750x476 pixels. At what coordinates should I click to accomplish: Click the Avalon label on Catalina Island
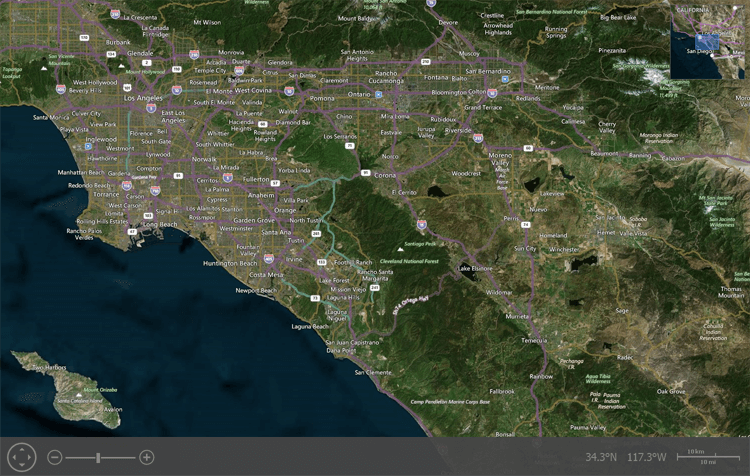(x=113, y=410)
